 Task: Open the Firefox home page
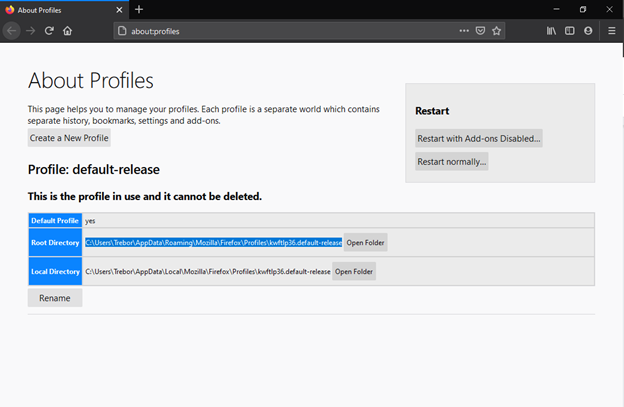68,31
